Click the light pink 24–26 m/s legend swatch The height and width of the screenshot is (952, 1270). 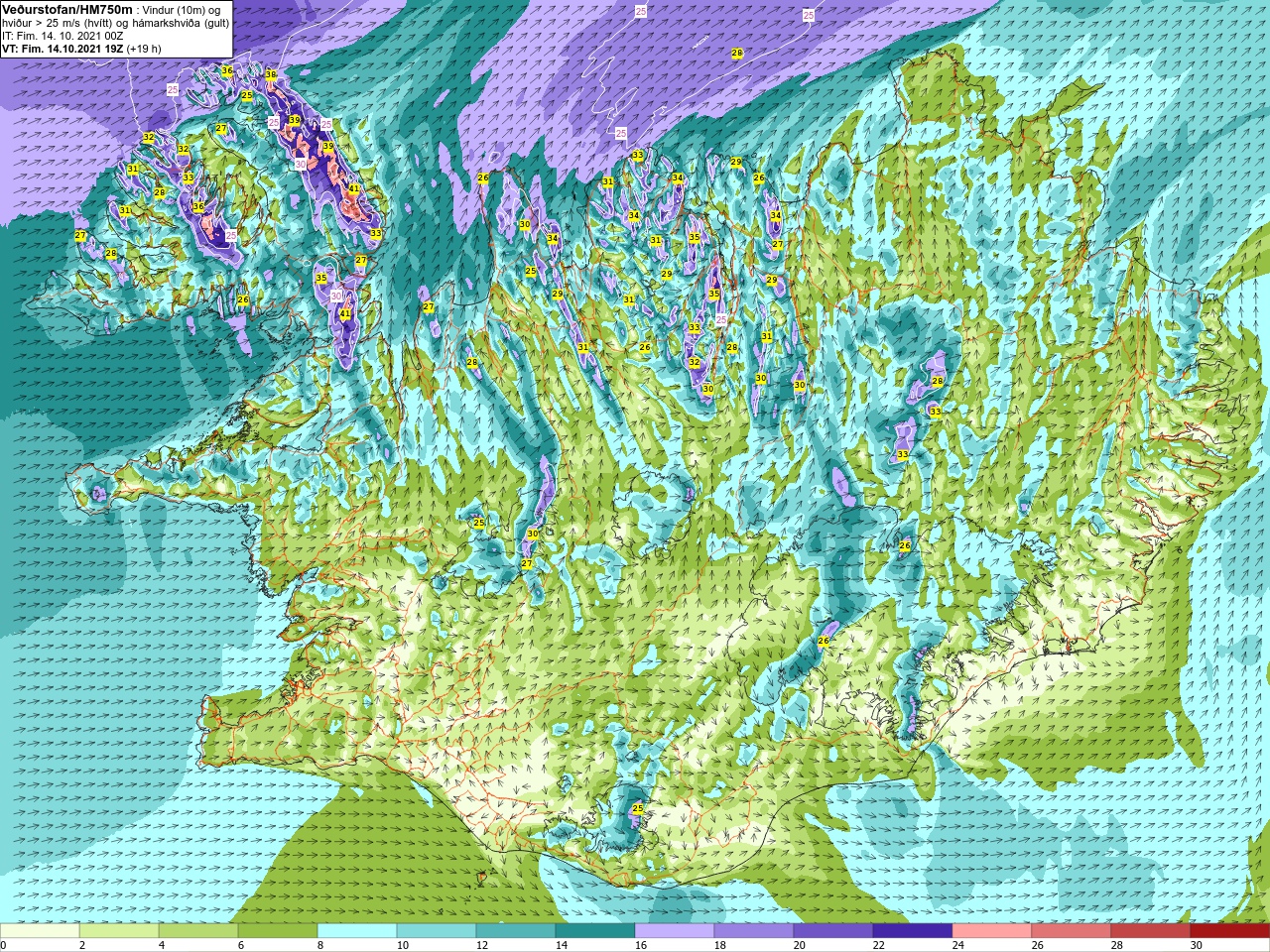[992, 931]
